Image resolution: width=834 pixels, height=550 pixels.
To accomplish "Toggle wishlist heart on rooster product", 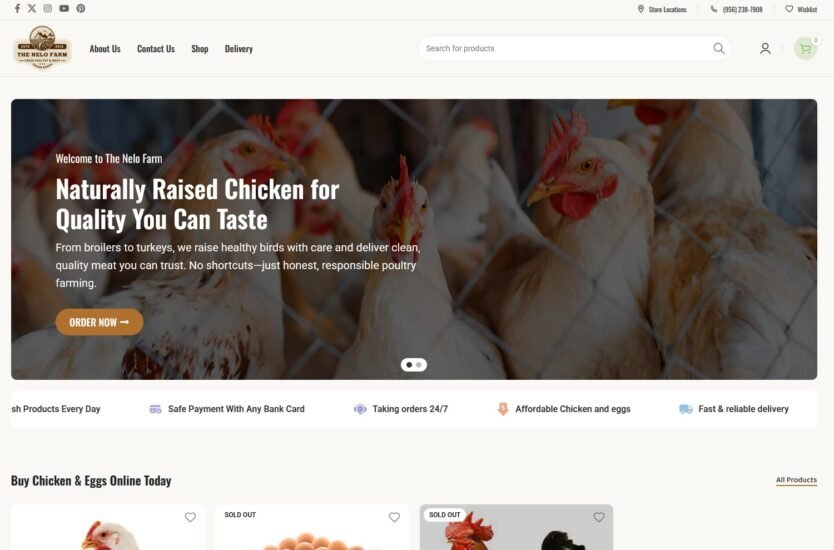I will pos(599,517).
